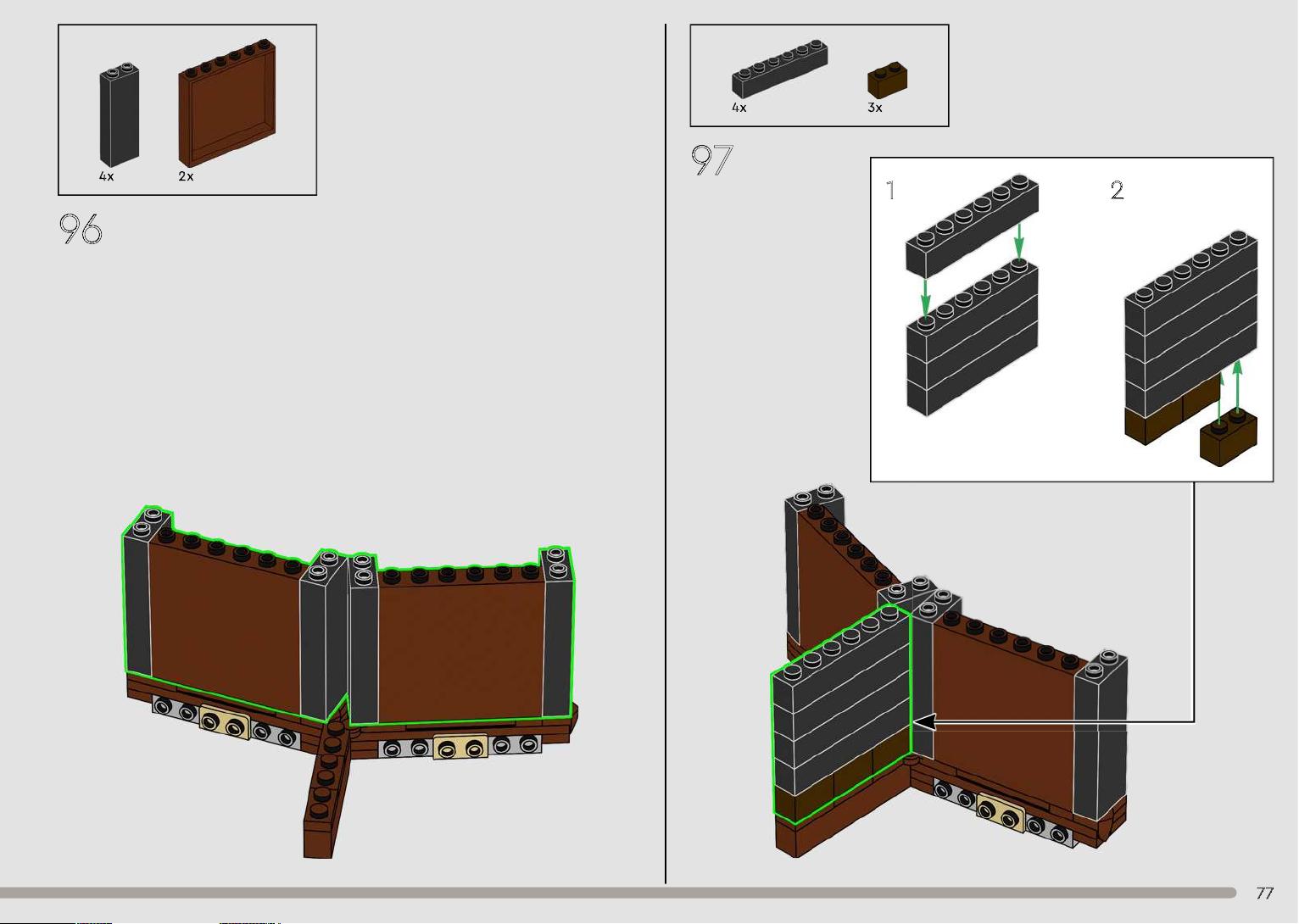Viewport: 1299px width, 924px height.
Task: Click the page progress bar at bottom
Action: tap(618, 893)
